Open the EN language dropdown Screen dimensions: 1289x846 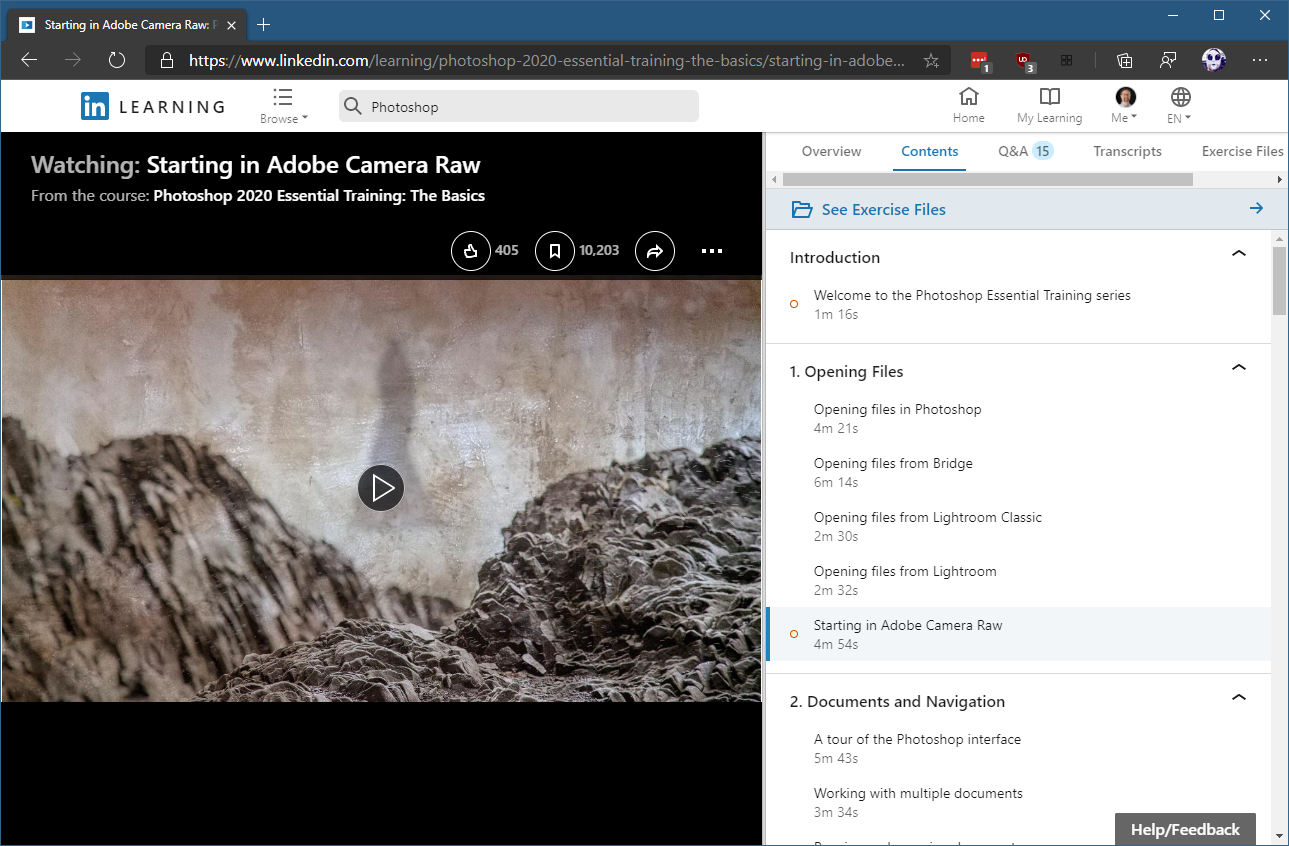(x=1179, y=104)
